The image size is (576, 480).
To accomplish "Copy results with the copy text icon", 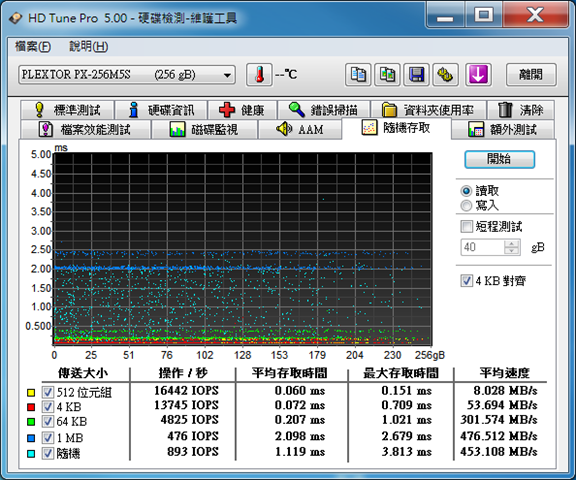I will pos(358,75).
